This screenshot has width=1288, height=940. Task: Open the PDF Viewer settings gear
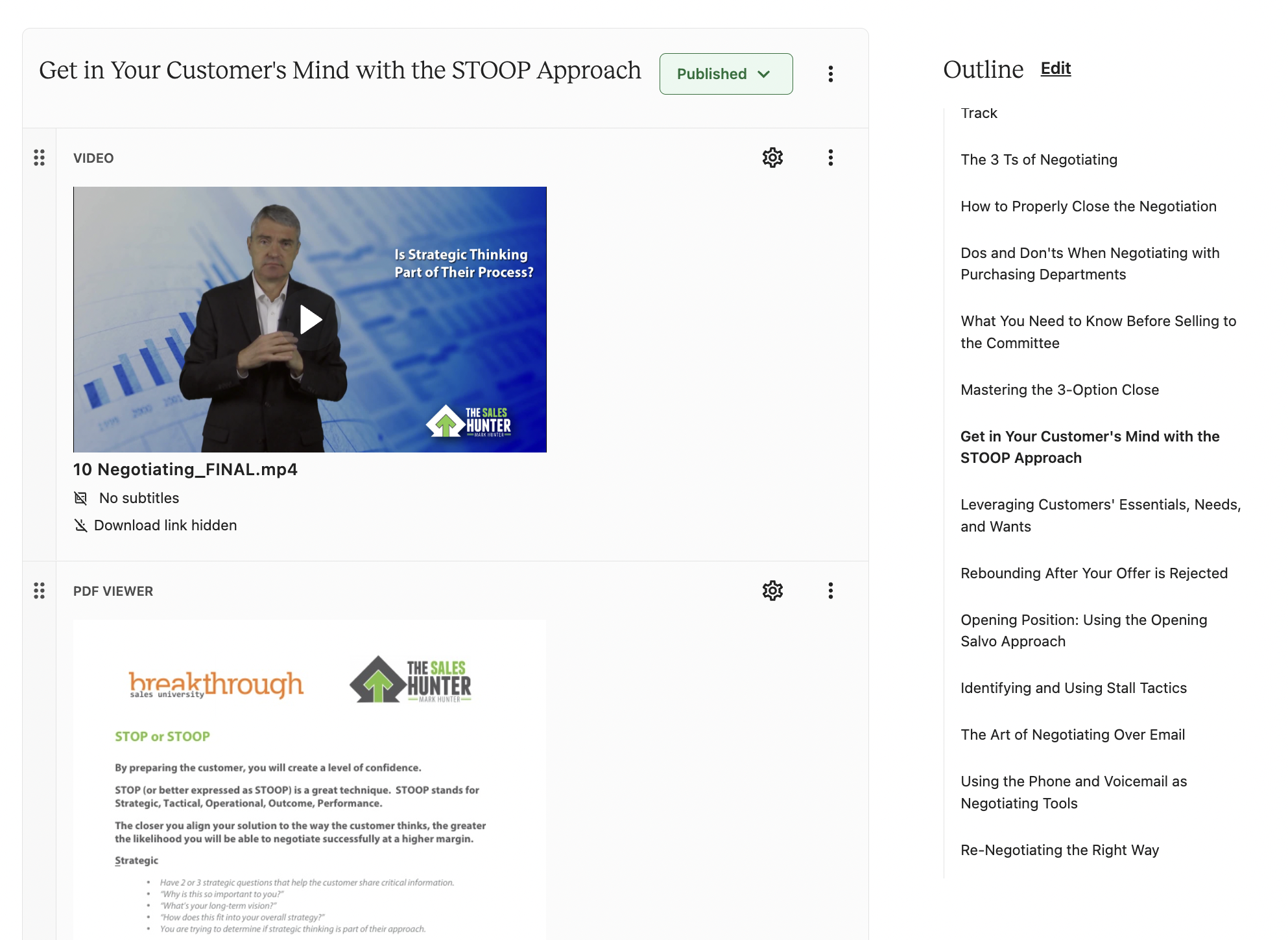772,591
